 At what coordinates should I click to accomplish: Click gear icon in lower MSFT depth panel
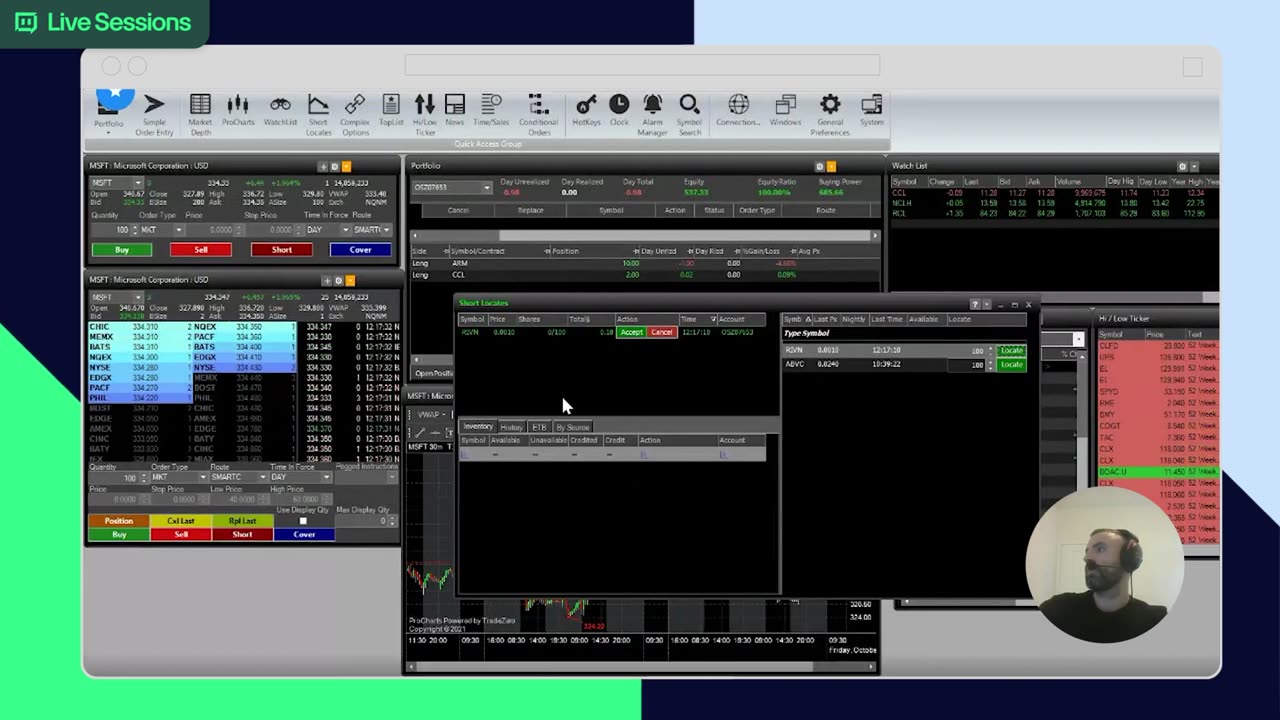click(337, 281)
